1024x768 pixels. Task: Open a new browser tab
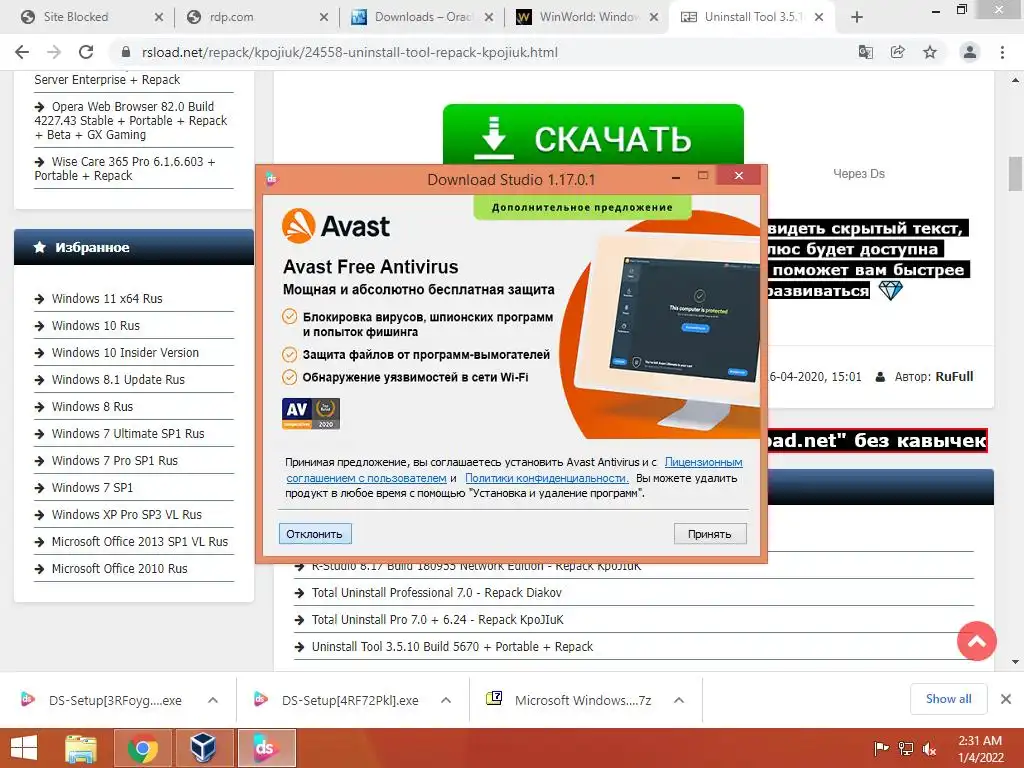[x=857, y=18]
